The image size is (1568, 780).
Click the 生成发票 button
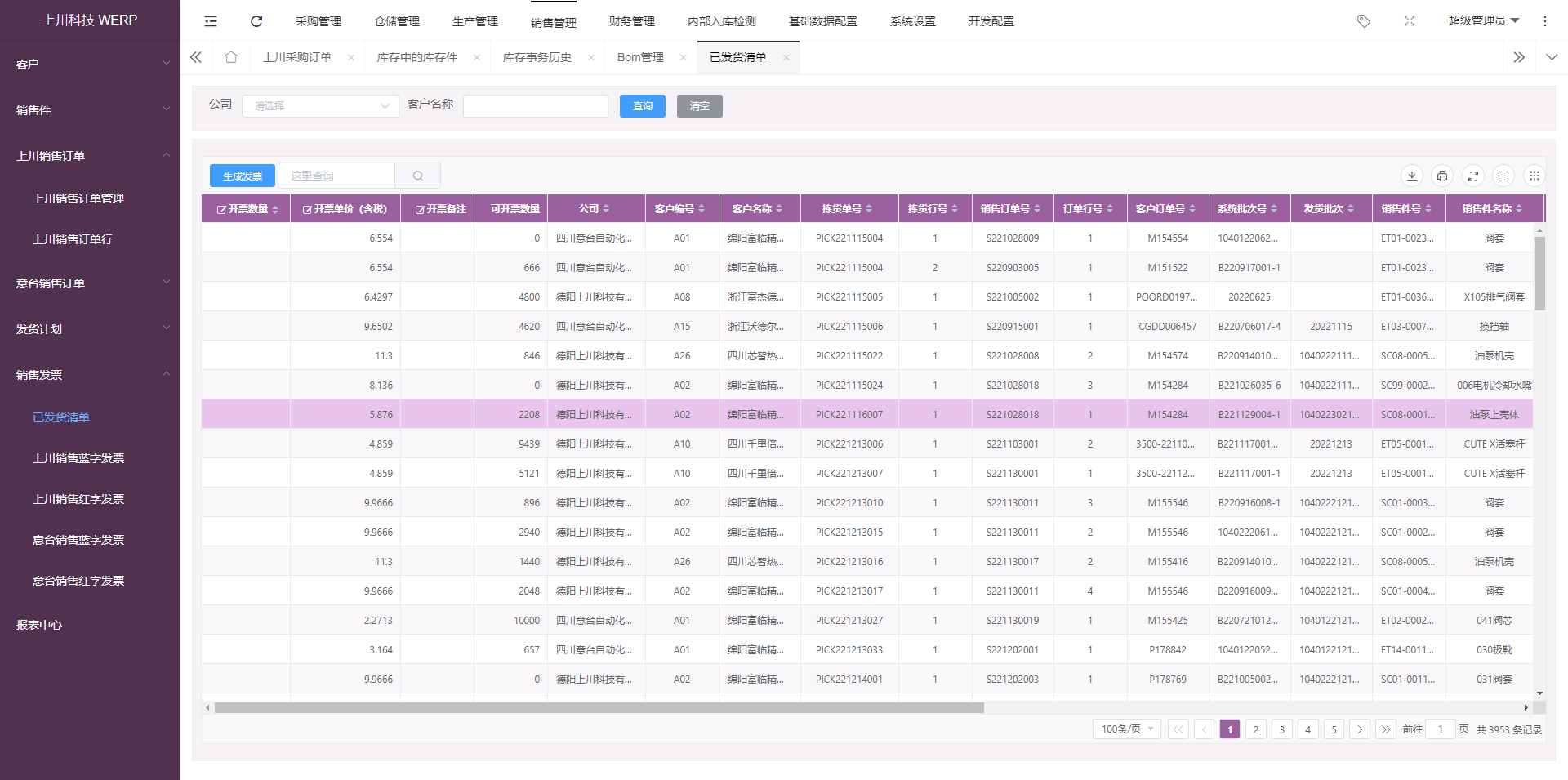[x=243, y=176]
